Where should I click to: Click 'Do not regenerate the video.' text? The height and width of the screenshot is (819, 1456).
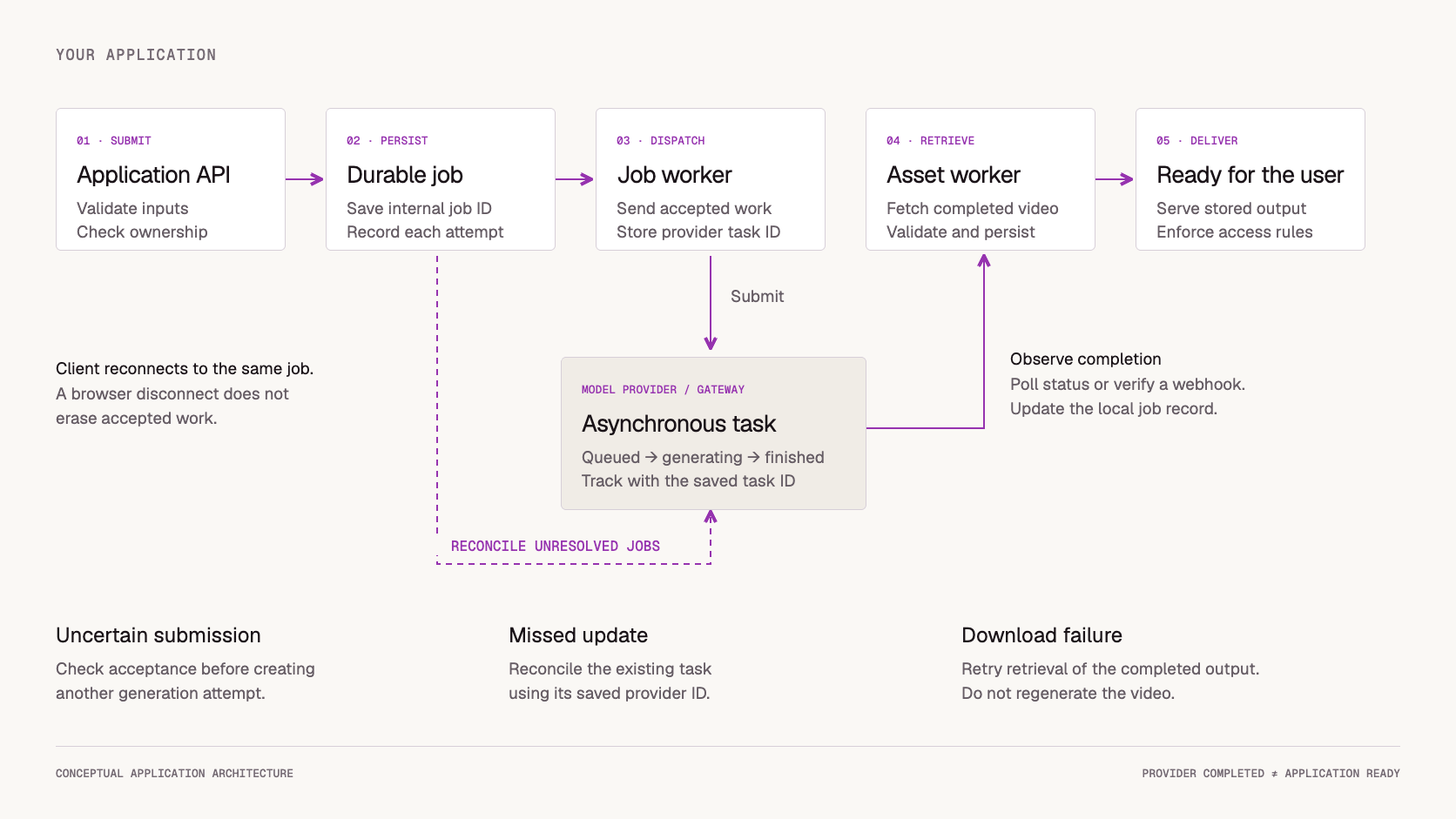[x=1068, y=693]
